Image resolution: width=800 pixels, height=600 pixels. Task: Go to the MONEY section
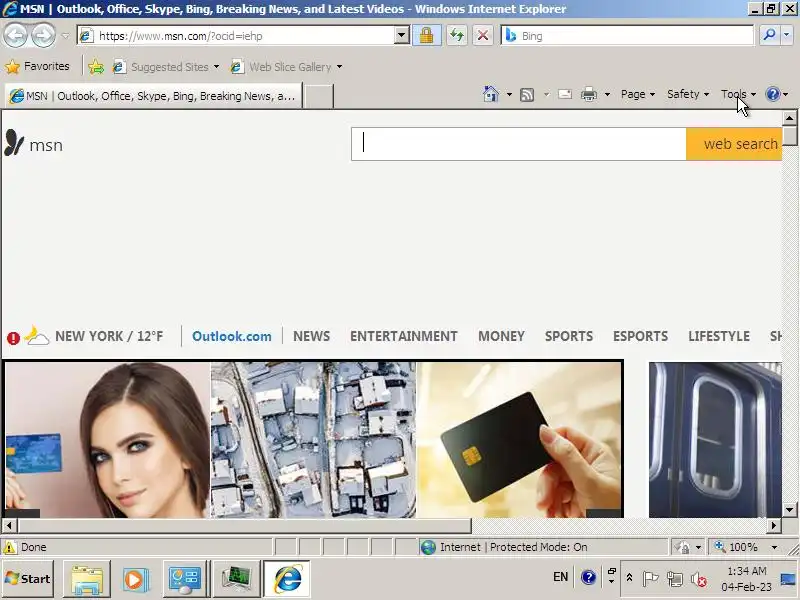click(x=501, y=336)
